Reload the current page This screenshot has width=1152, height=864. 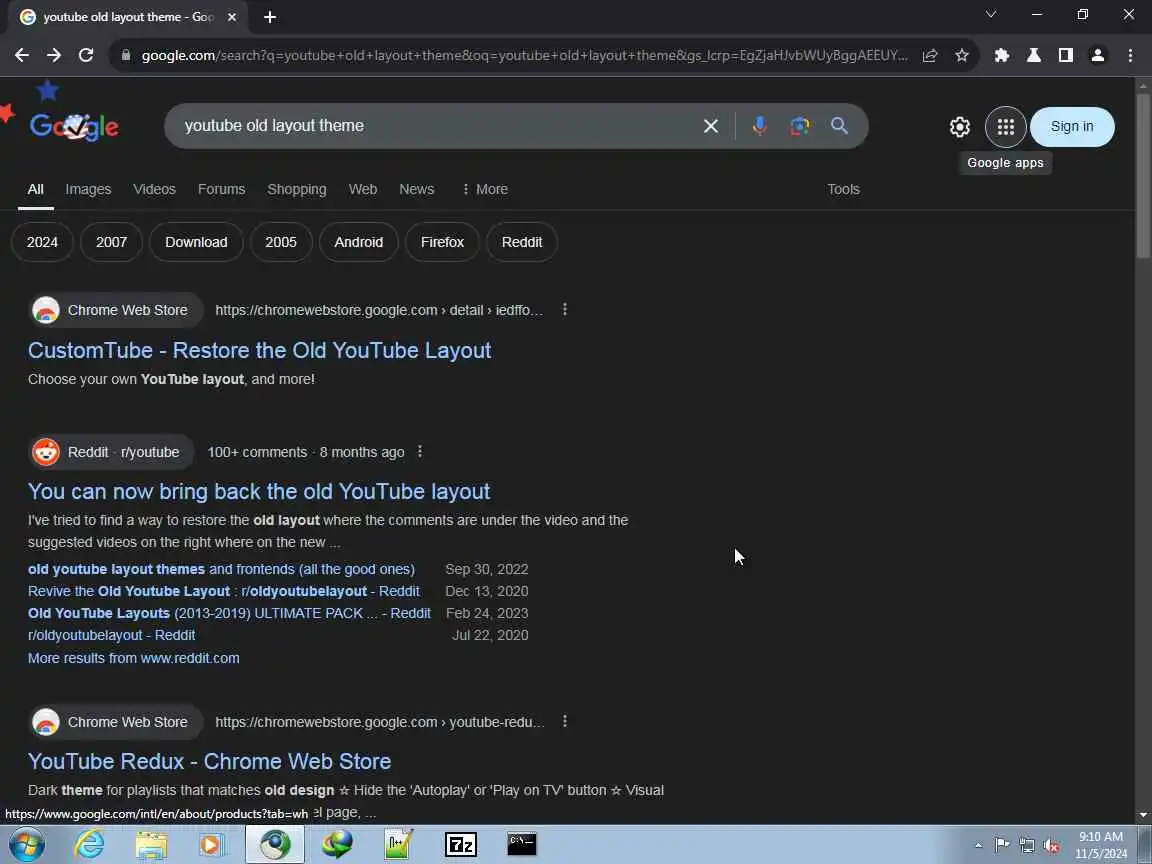coord(86,55)
